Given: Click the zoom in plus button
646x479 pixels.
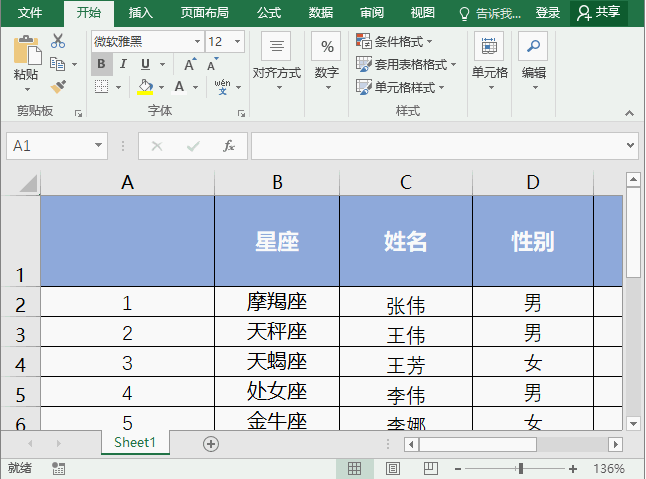Looking at the screenshot, I should (x=573, y=469).
